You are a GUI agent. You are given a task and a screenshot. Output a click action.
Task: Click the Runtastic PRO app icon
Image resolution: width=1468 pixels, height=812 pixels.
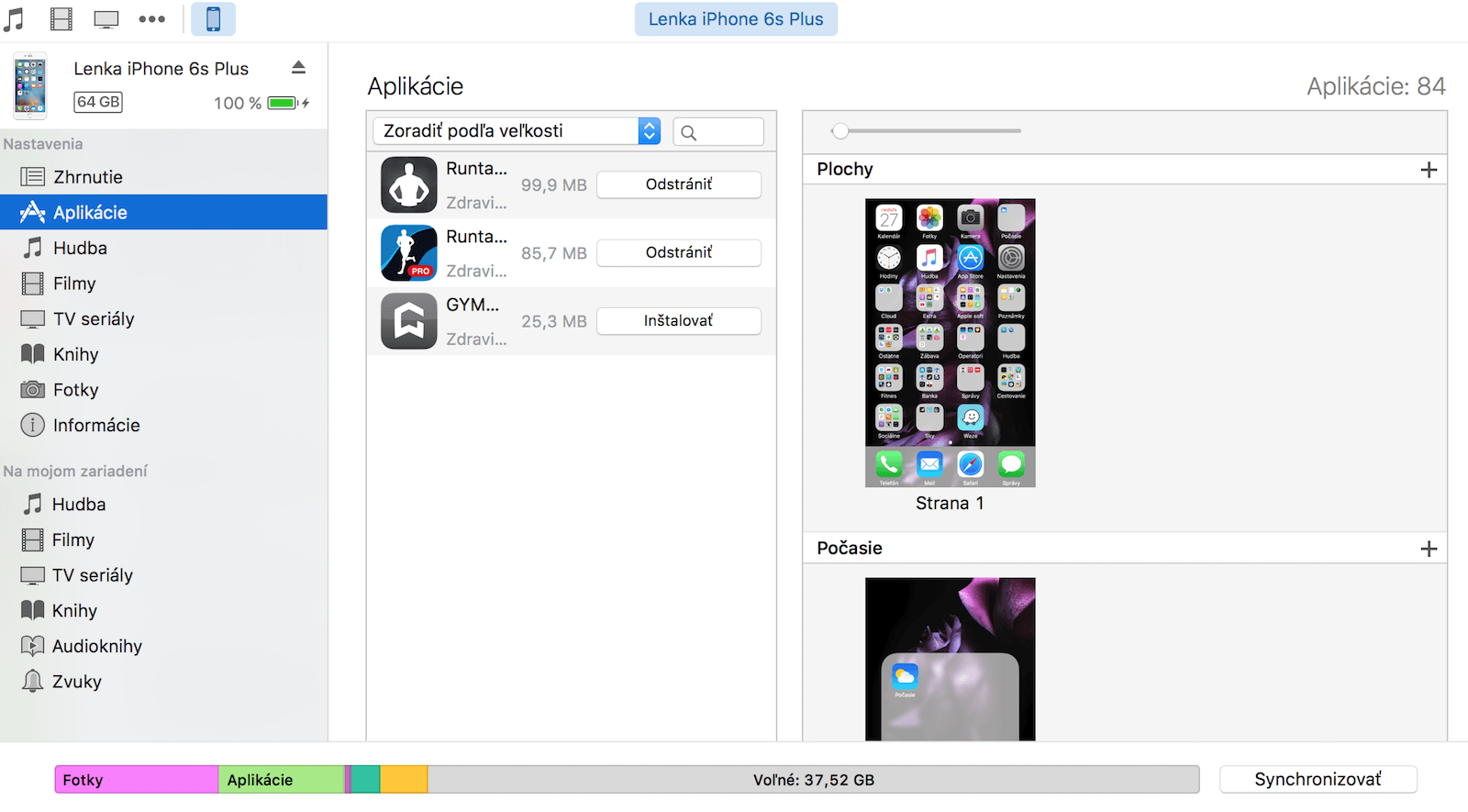click(409, 252)
